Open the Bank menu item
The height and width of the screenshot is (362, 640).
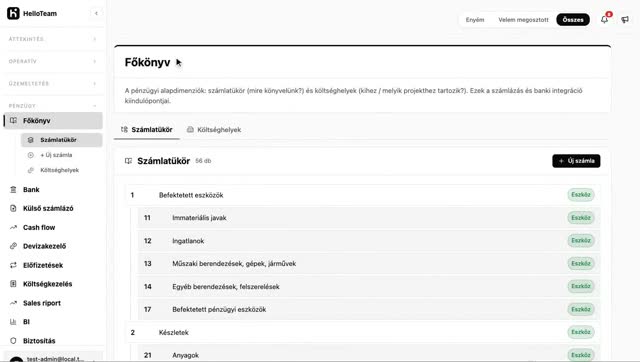[53, 190]
